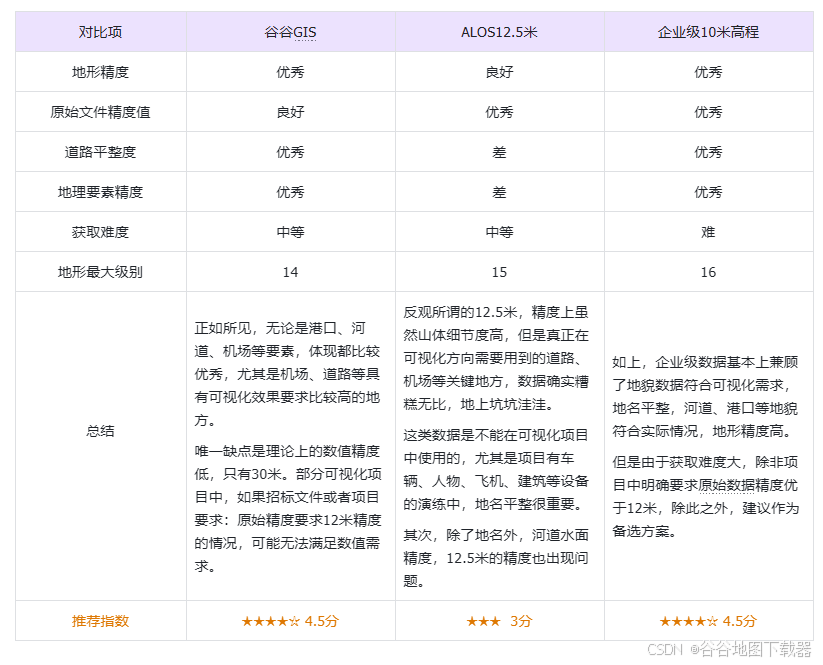Click paragraph starting '但是由于获取难度大'
The height and width of the screenshot is (665, 823).
[x=705, y=497]
